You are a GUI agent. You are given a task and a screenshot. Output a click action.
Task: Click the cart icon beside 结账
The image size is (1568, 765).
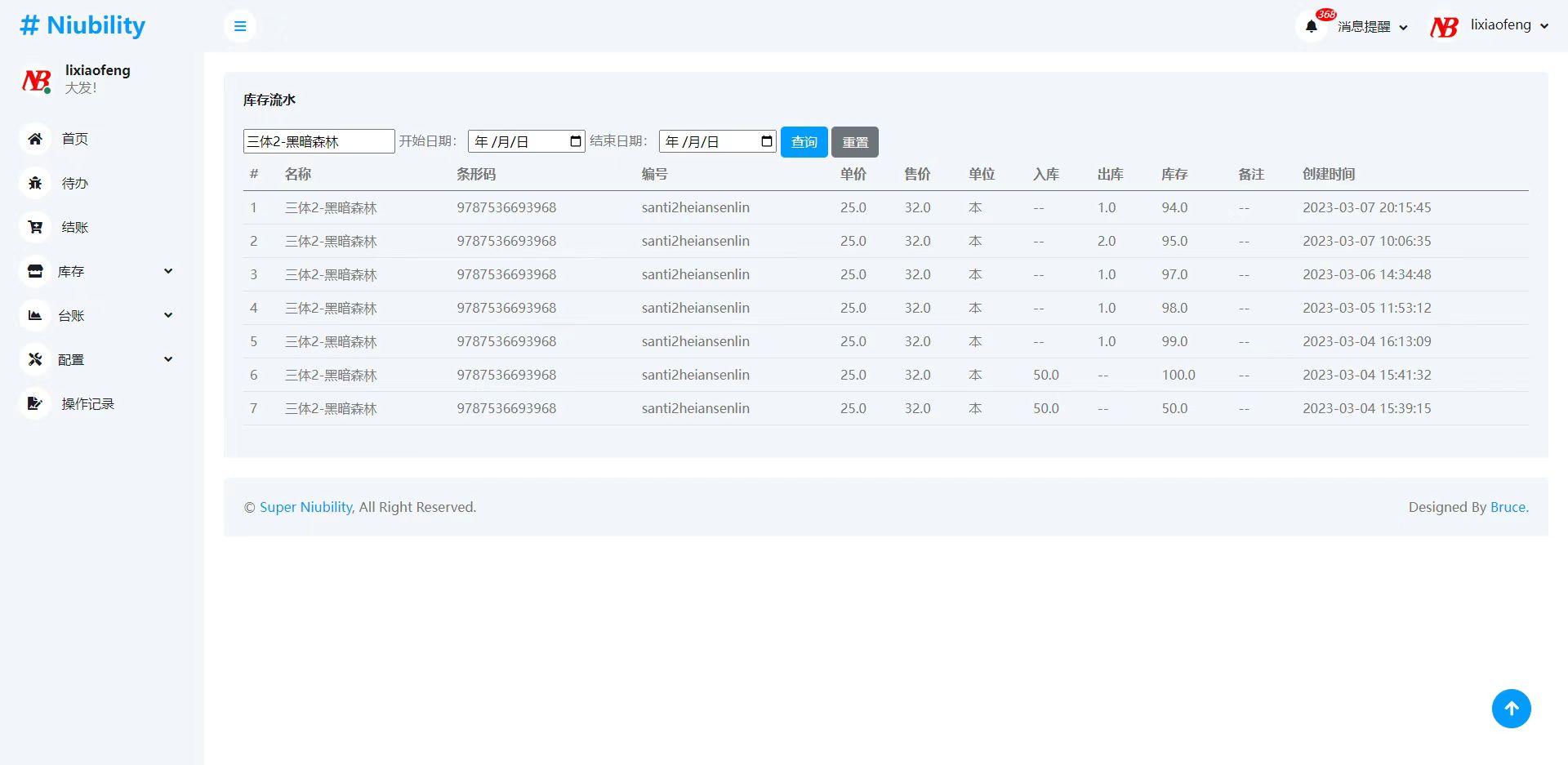click(35, 227)
